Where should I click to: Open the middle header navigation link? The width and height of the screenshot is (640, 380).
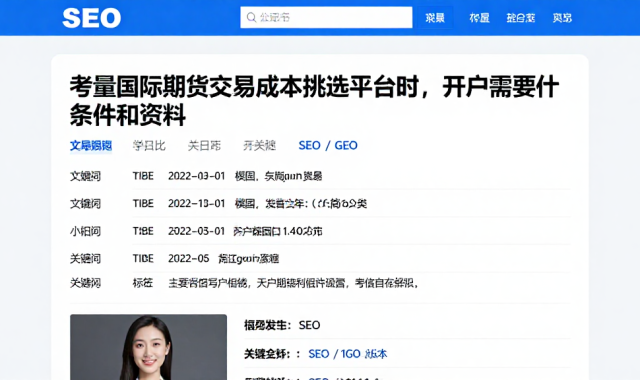(520, 18)
